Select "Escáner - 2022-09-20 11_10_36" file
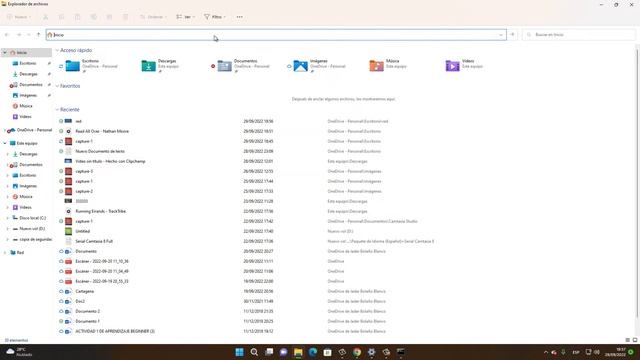640x360 pixels. click(x=102, y=261)
